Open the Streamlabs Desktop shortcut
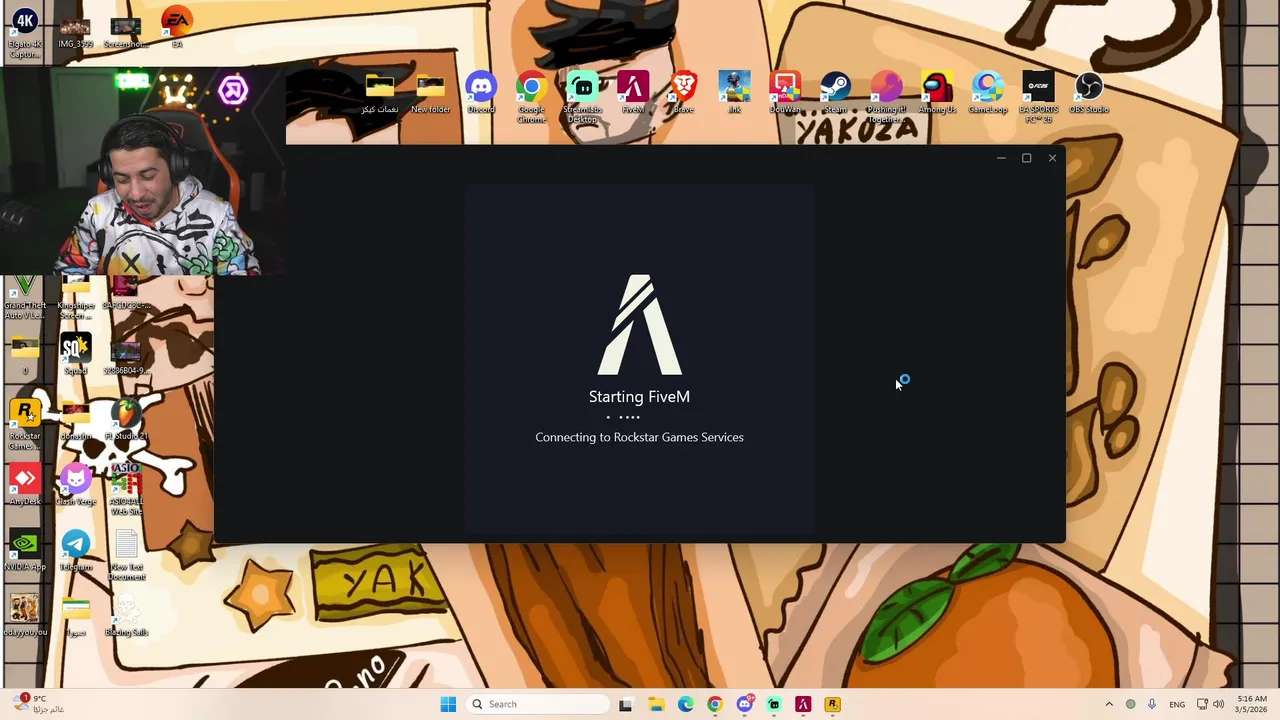Image resolution: width=1280 pixels, height=720 pixels. point(582,97)
